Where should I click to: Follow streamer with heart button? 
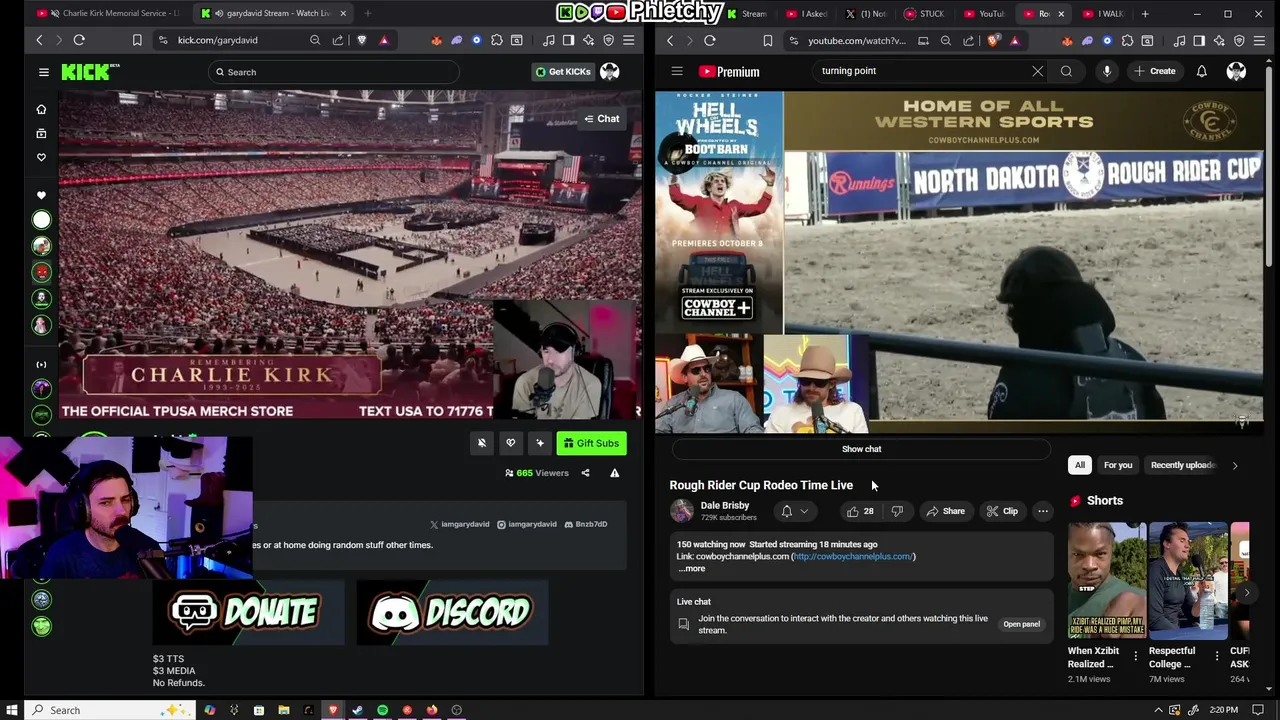pyautogui.click(x=511, y=443)
